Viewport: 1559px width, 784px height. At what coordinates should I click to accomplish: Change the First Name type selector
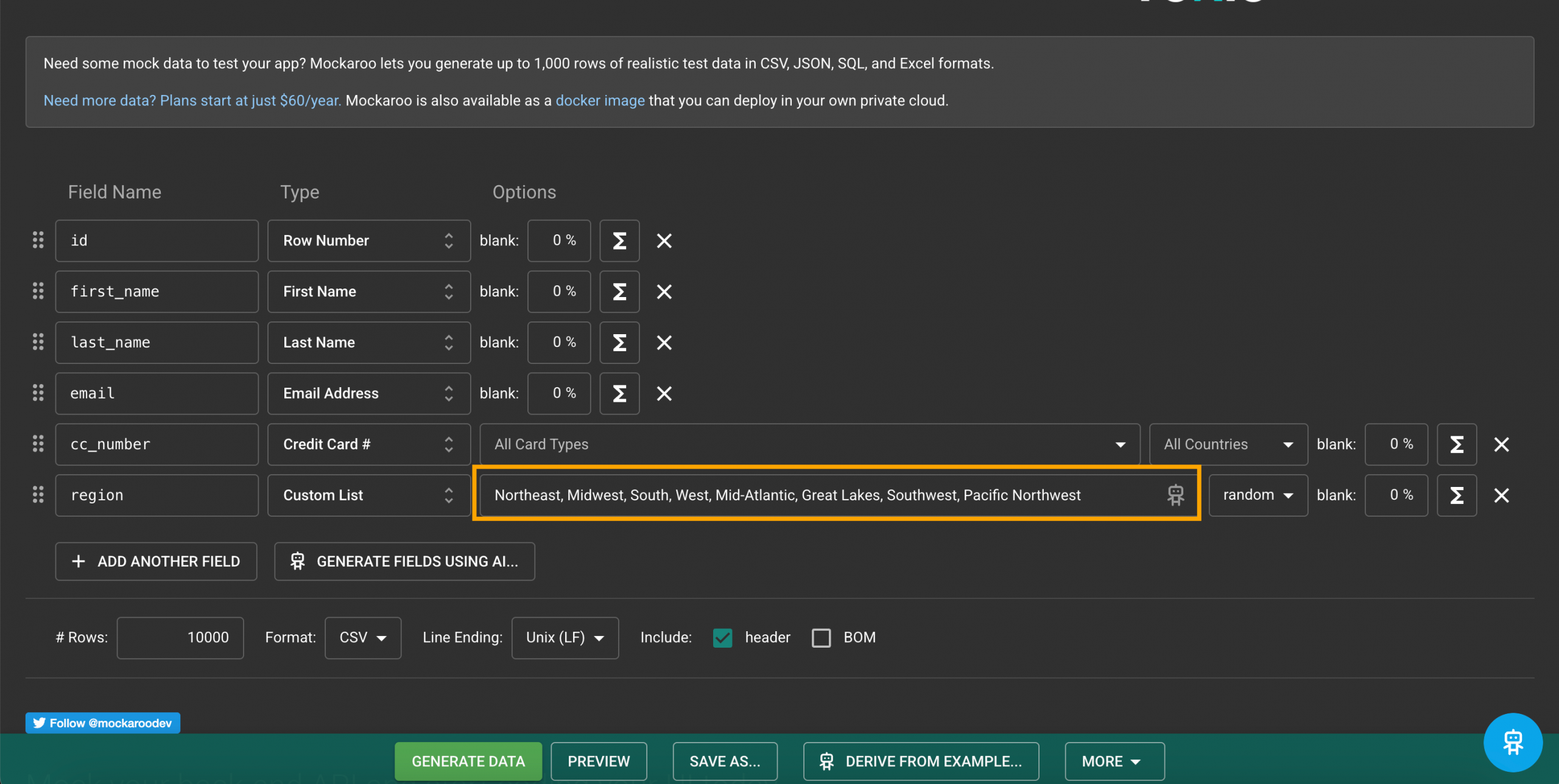tap(369, 292)
